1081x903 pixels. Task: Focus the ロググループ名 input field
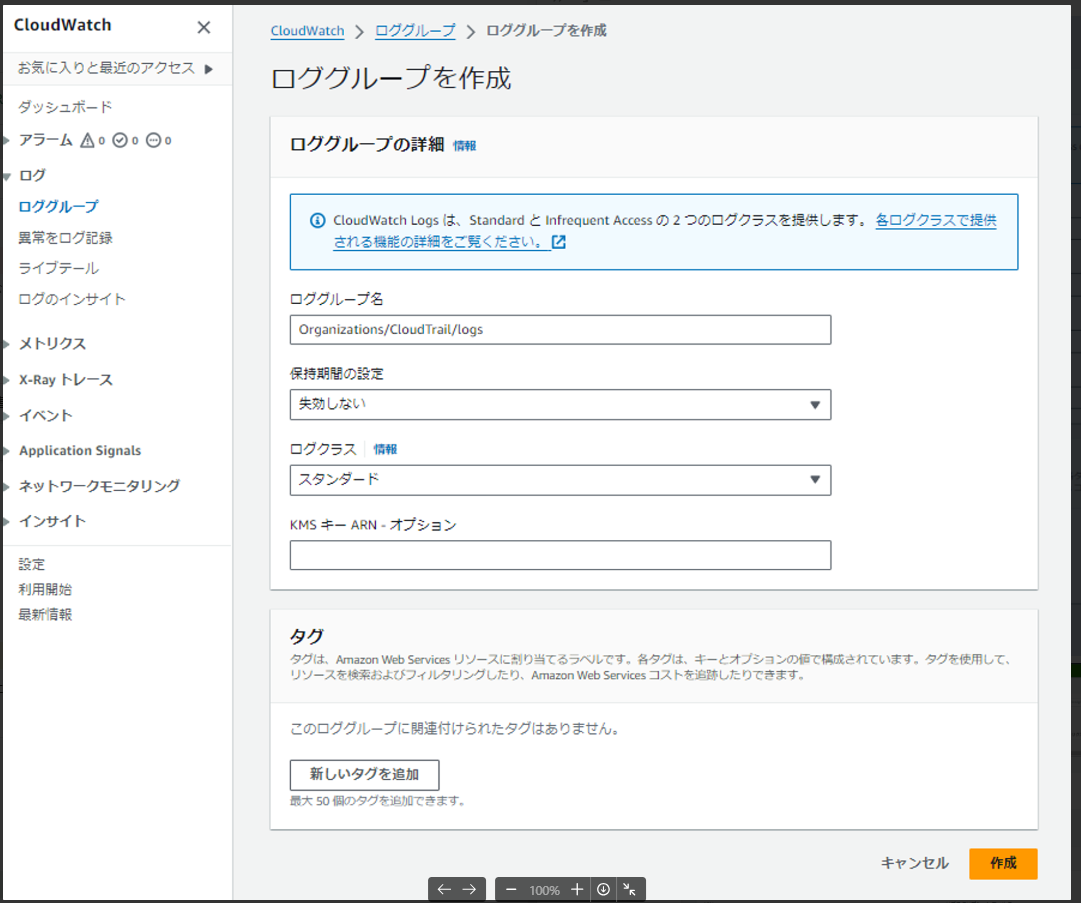(x=560, y=329)
